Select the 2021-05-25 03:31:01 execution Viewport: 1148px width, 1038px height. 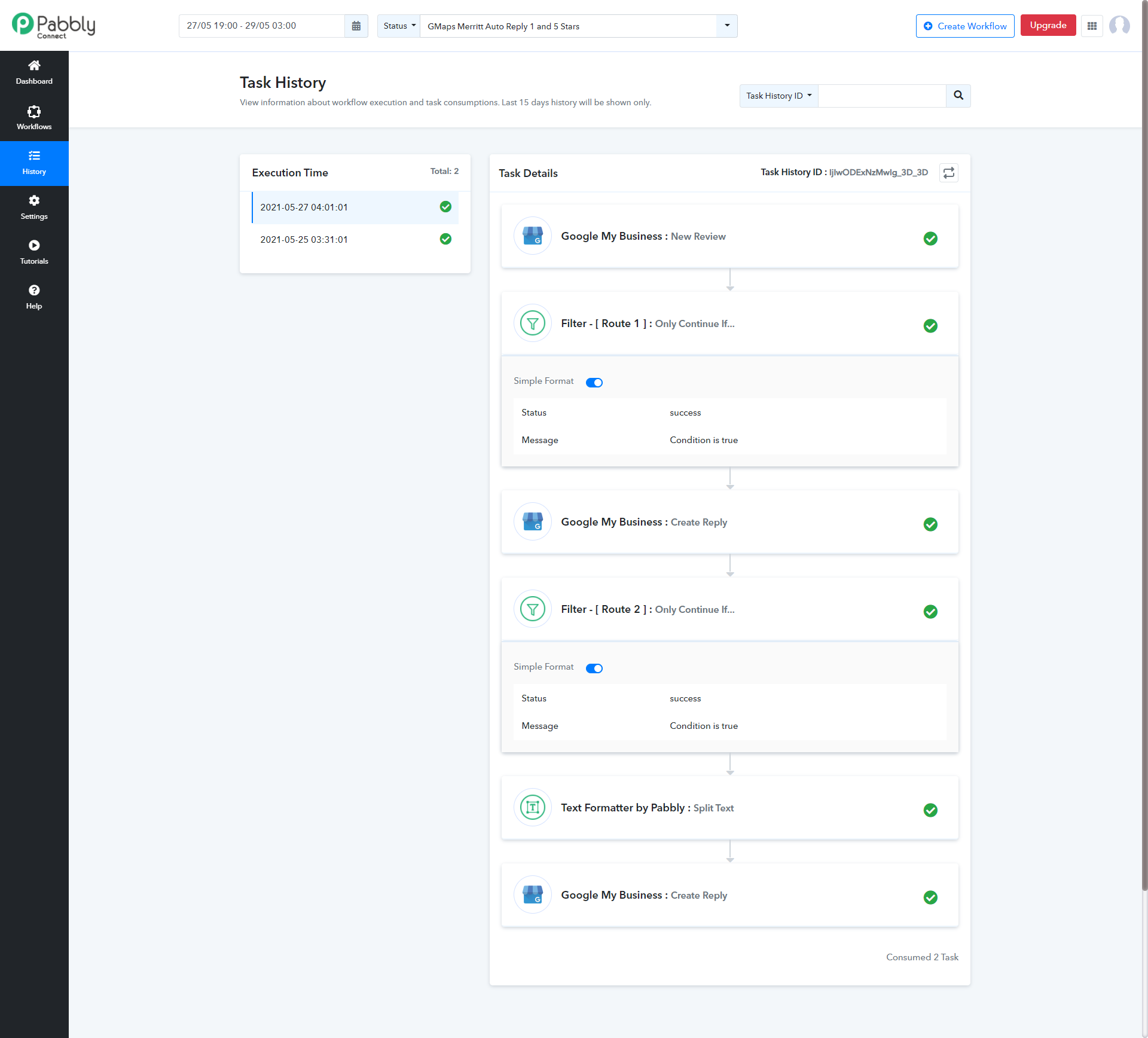pyautogui.click(x=355, y=240)
